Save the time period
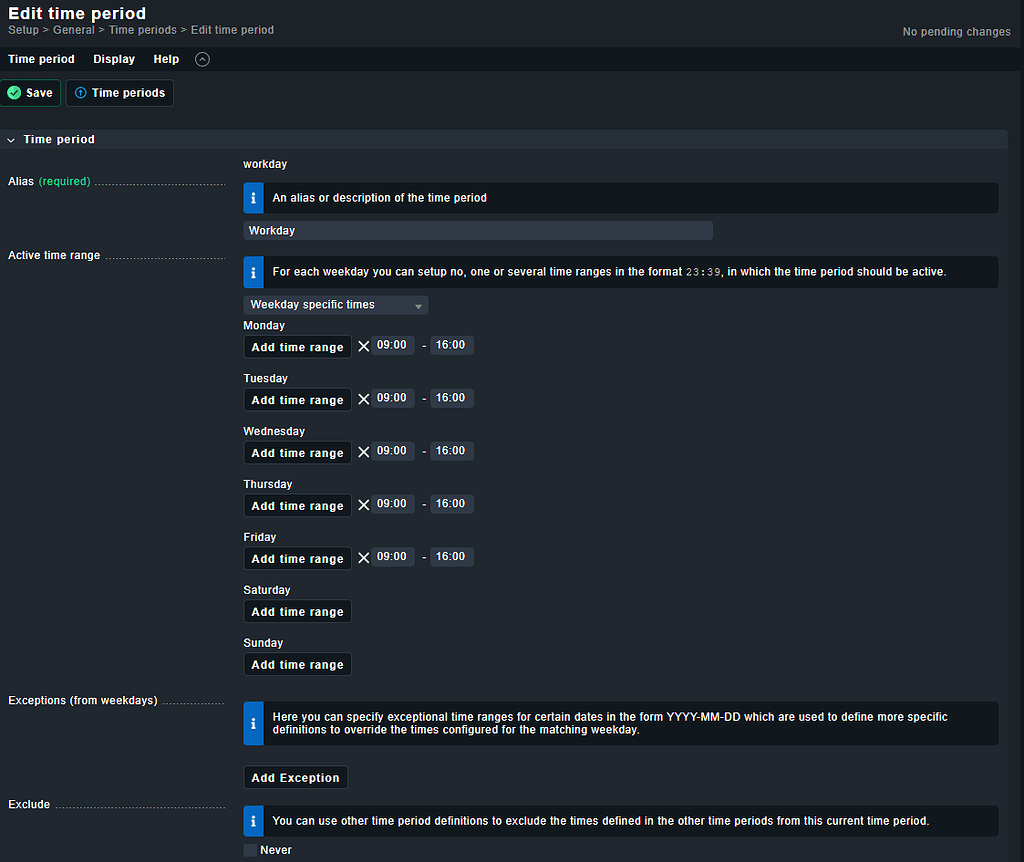Screen dimensions: 1024x862 pyautogui.click(x=30, y=93)
